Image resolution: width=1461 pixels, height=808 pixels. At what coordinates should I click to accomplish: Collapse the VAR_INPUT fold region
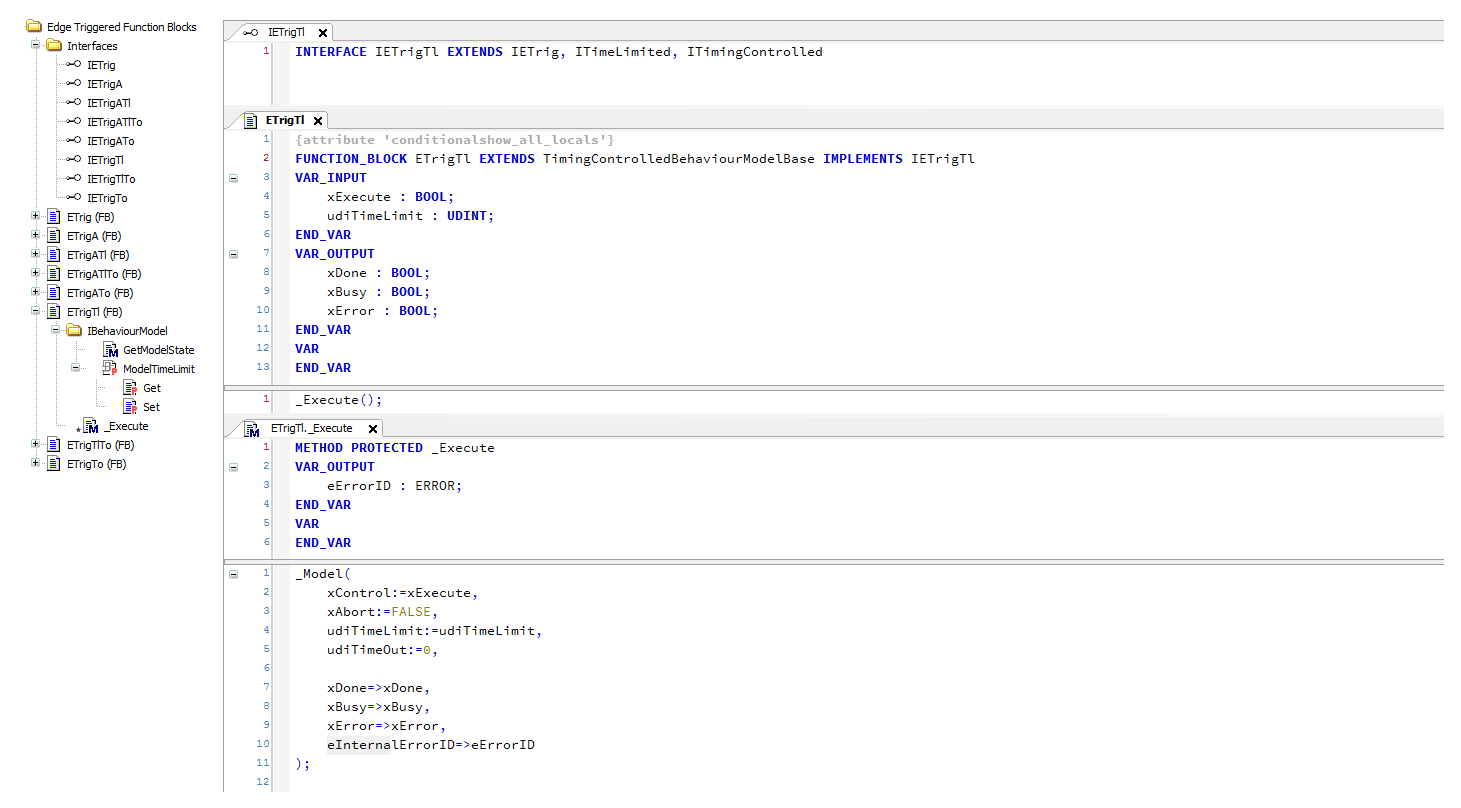coord(233,177)
